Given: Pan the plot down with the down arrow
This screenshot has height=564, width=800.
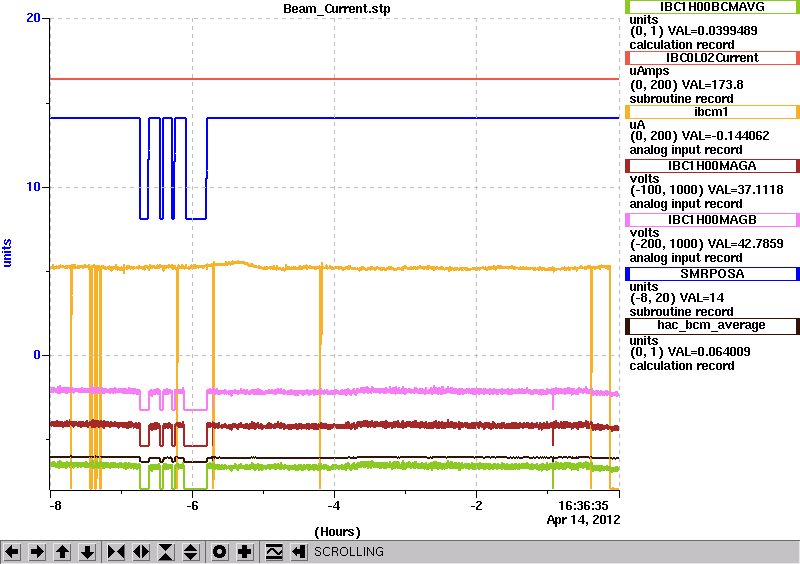Looking at the screenshot, I should pos(87,552).
